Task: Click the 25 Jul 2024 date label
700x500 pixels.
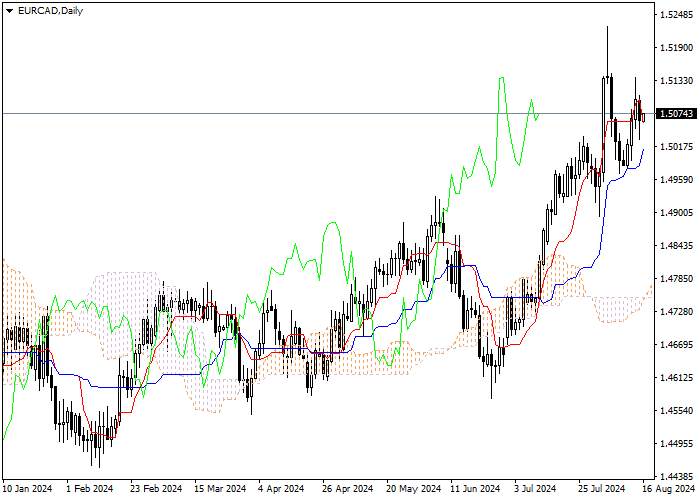Action: coord(601,488)
